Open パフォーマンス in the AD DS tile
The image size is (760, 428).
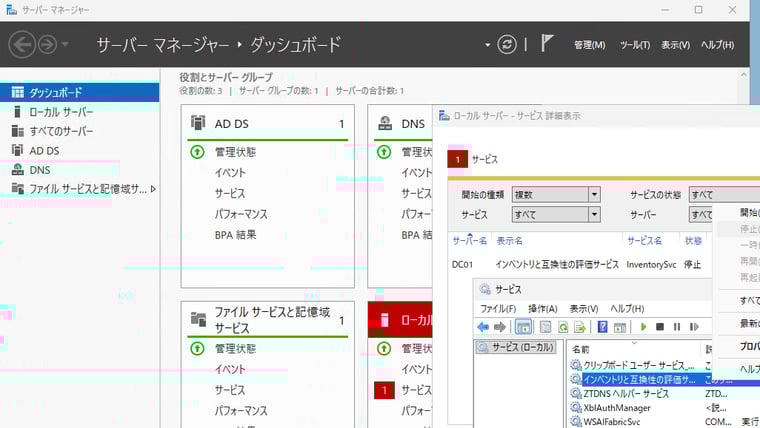click(x=241, y=214)
